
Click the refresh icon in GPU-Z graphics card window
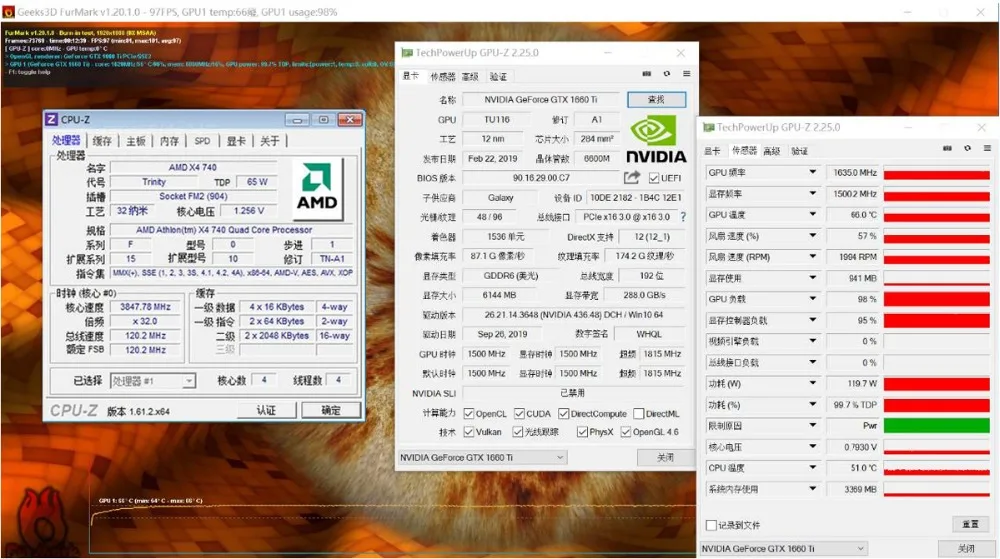(x=667, y=74)
